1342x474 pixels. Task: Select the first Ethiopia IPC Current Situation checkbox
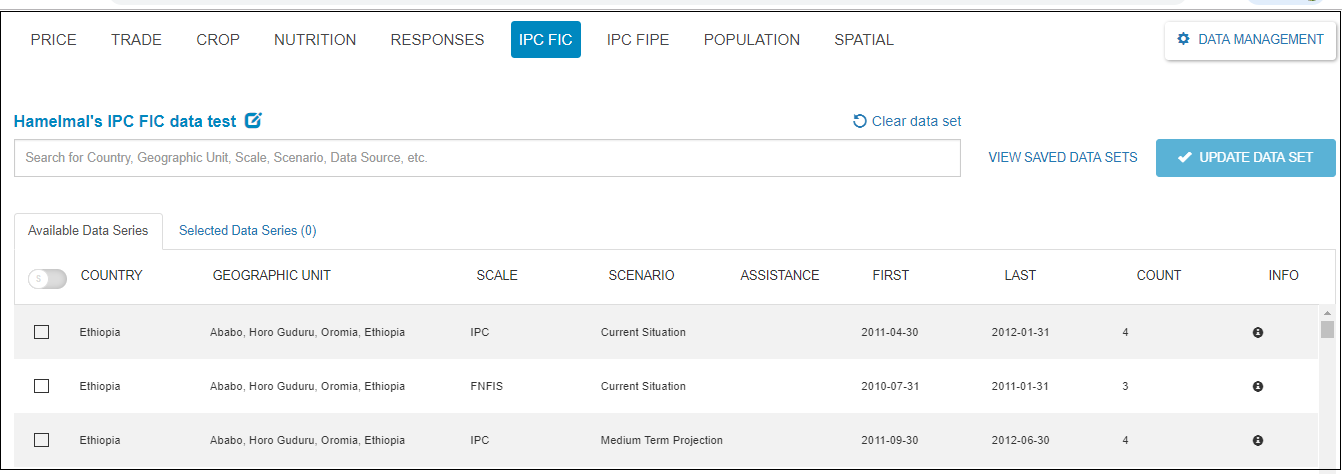[41, 332]
